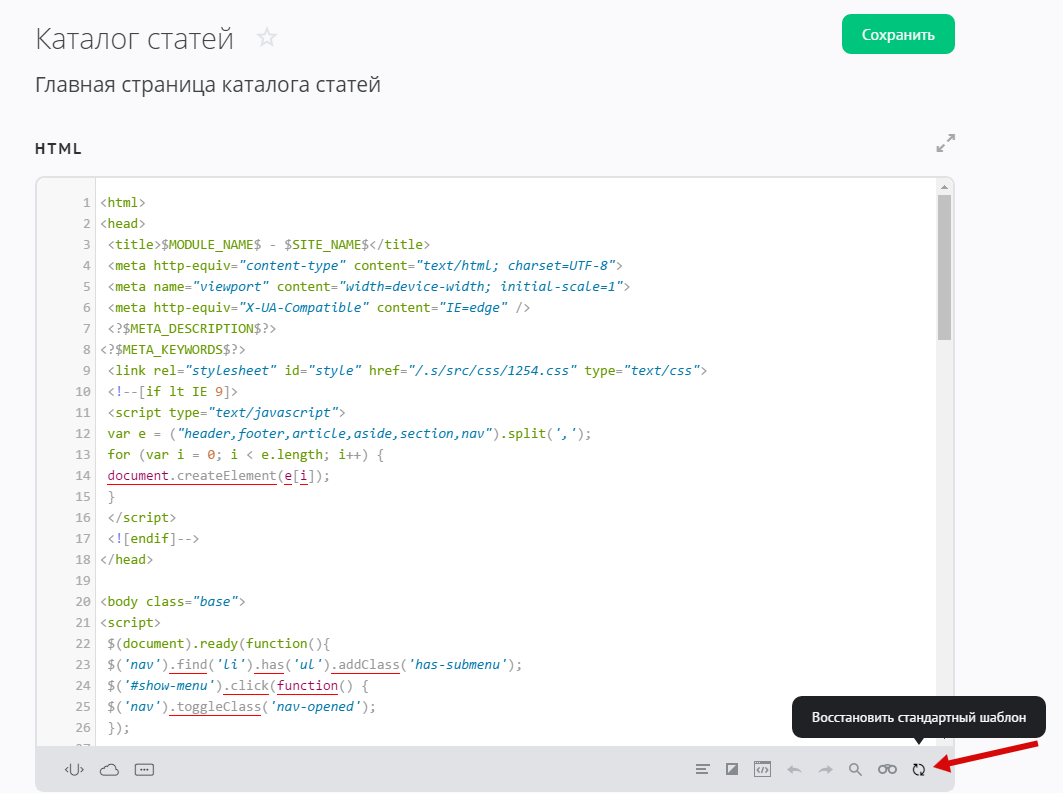Viewport: 1063px width, 793px height.
Task: Click the redo arrow in editor toolbar
Action: click(825, 769)
